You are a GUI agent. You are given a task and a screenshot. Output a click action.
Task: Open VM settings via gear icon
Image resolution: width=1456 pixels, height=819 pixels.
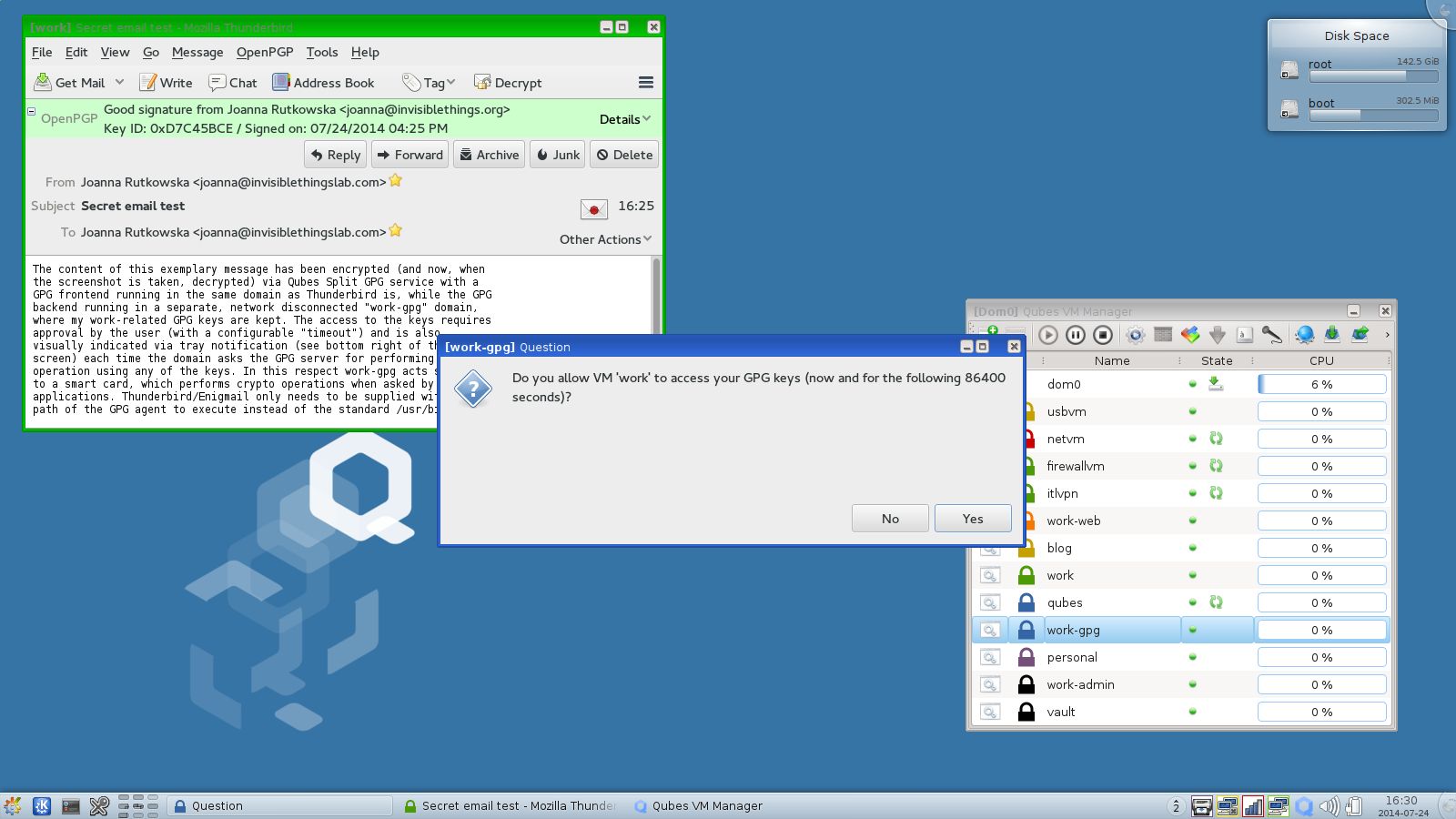1135,336
